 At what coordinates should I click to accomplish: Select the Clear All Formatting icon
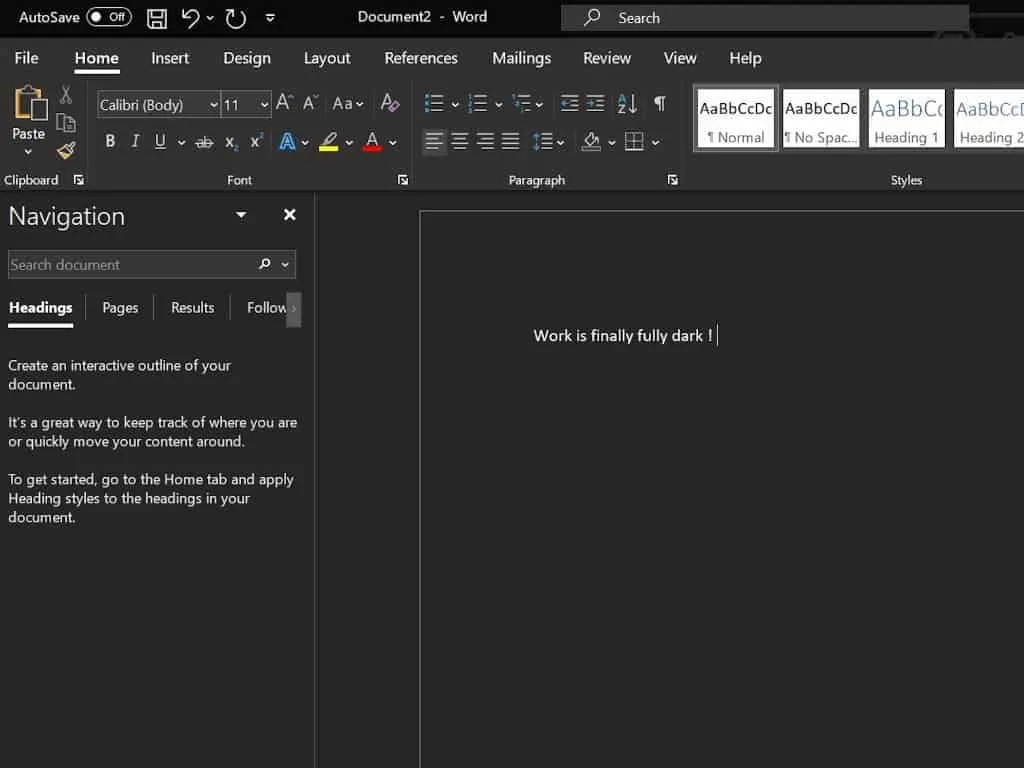tap(390, 103)
